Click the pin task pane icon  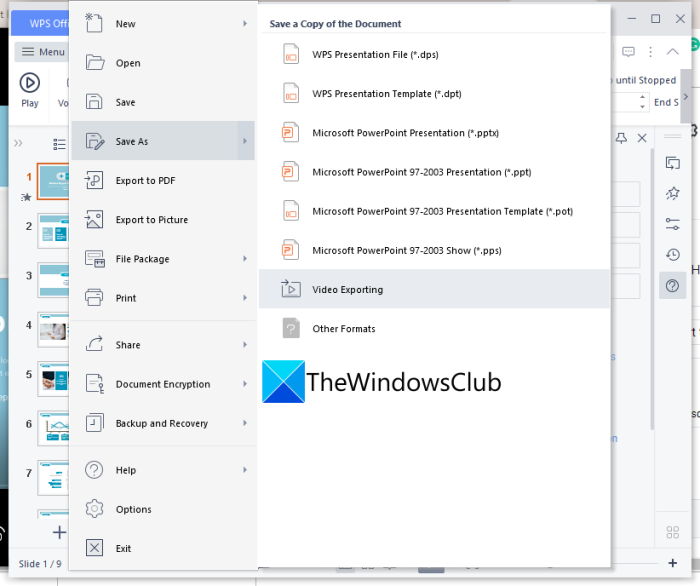621,138
